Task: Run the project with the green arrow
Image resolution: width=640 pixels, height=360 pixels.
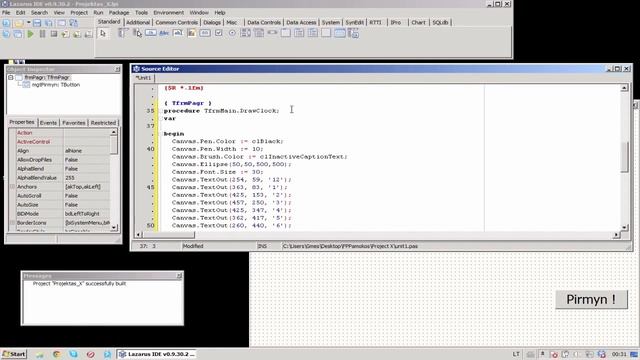Action: (30, 34)
